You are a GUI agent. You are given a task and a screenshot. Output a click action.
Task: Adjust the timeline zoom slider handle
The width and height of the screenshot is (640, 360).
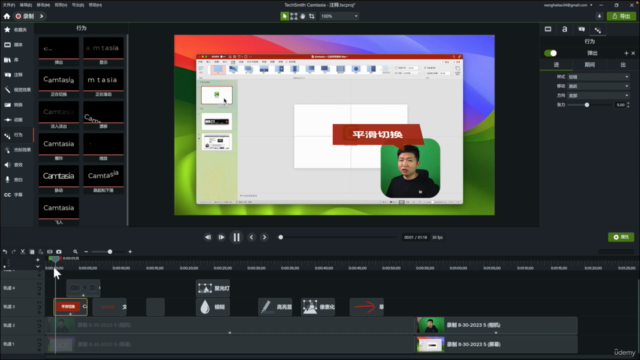pyautogui.click(x=110, y=252)
